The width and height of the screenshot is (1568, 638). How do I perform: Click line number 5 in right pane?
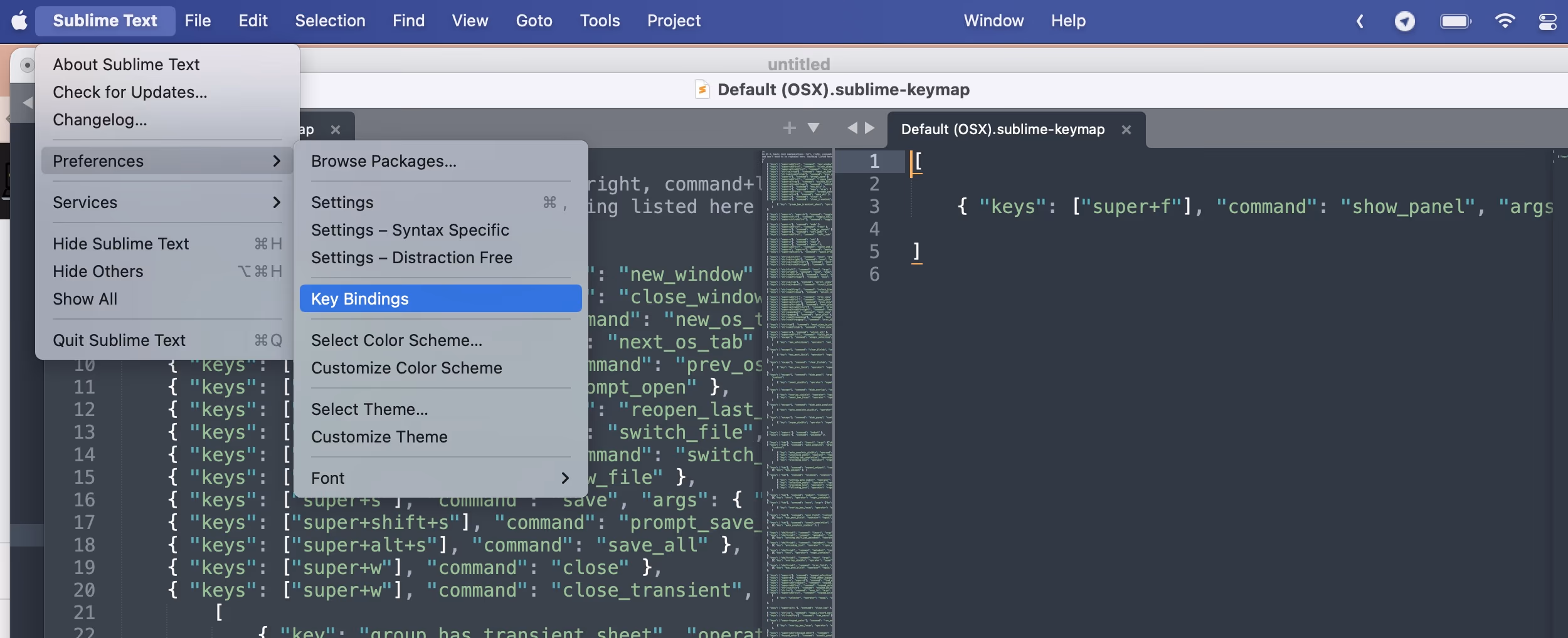coord(874,251)
